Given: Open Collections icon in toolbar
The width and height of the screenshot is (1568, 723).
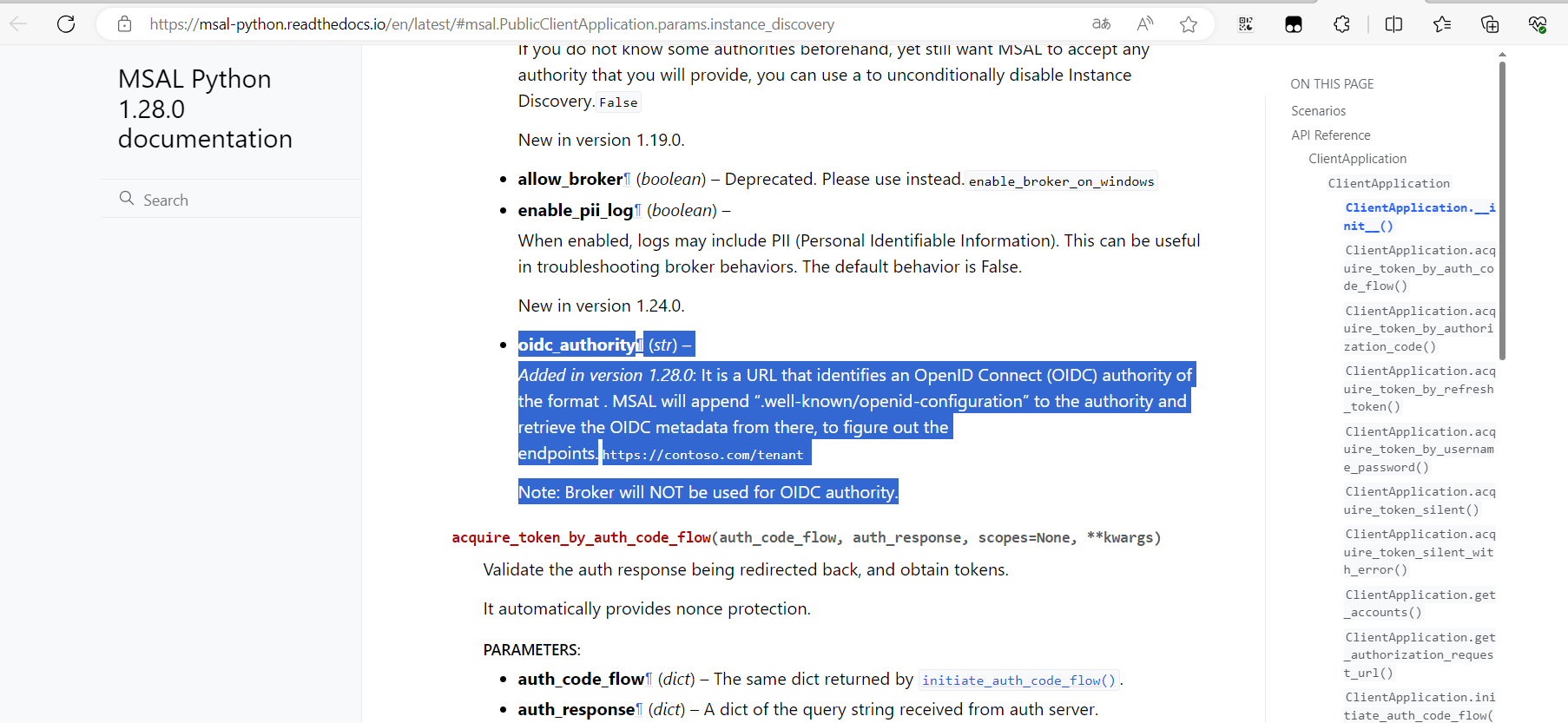Looking at the screenshot, I should (x=1490, y=24).
